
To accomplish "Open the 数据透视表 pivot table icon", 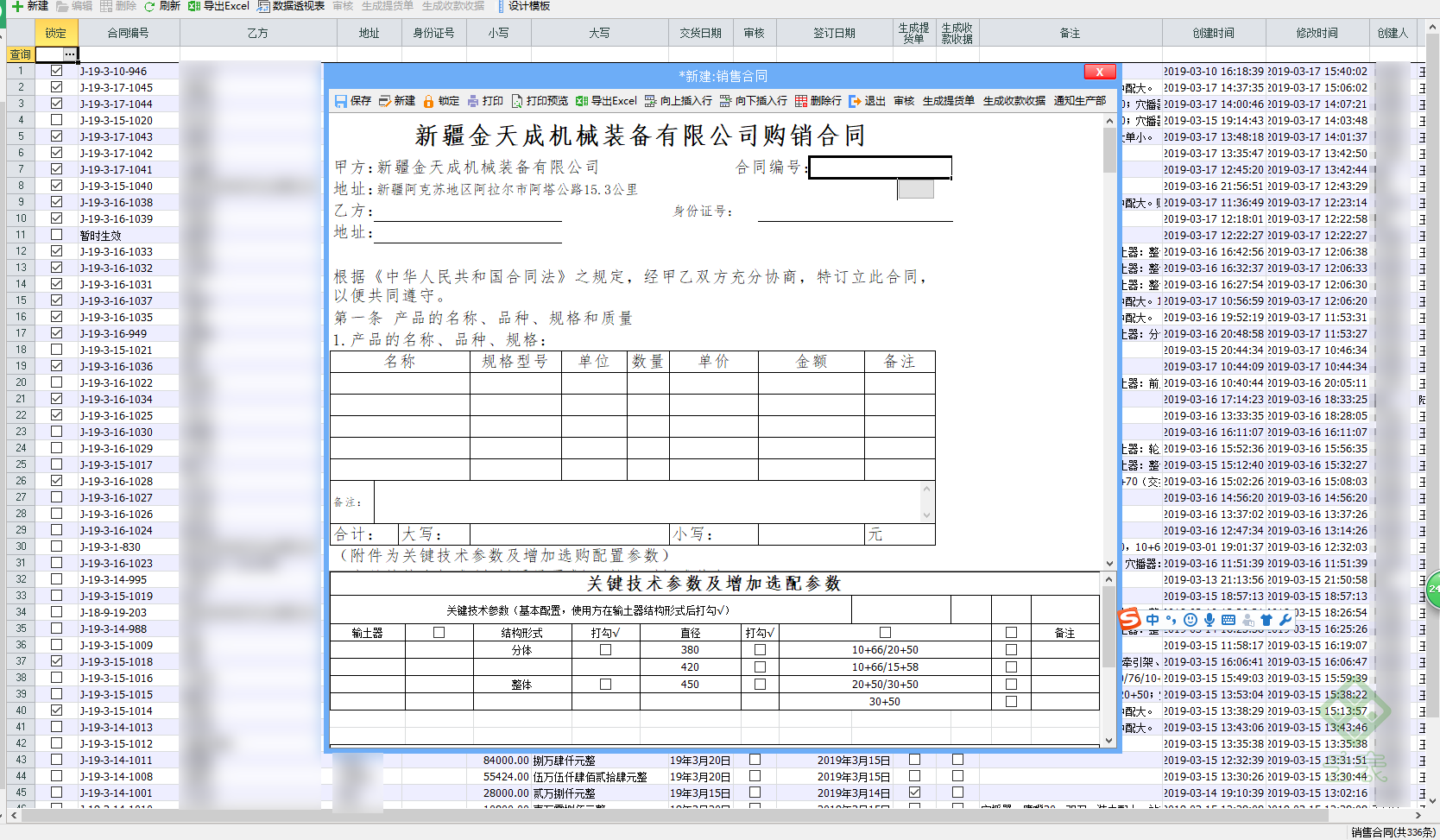I will click(x=263, y=6).
